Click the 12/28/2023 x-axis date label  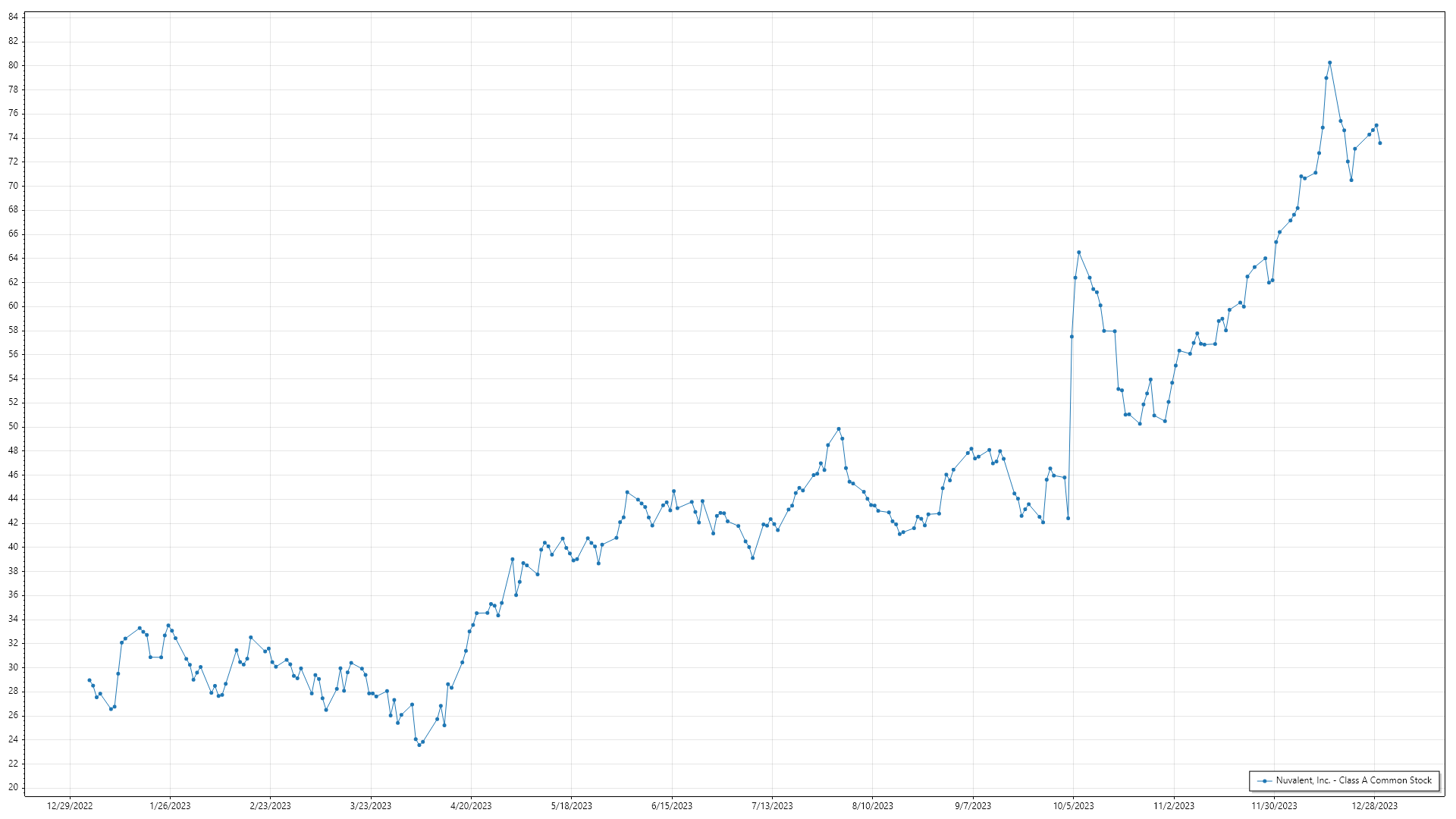click(x=1374, y=806)
